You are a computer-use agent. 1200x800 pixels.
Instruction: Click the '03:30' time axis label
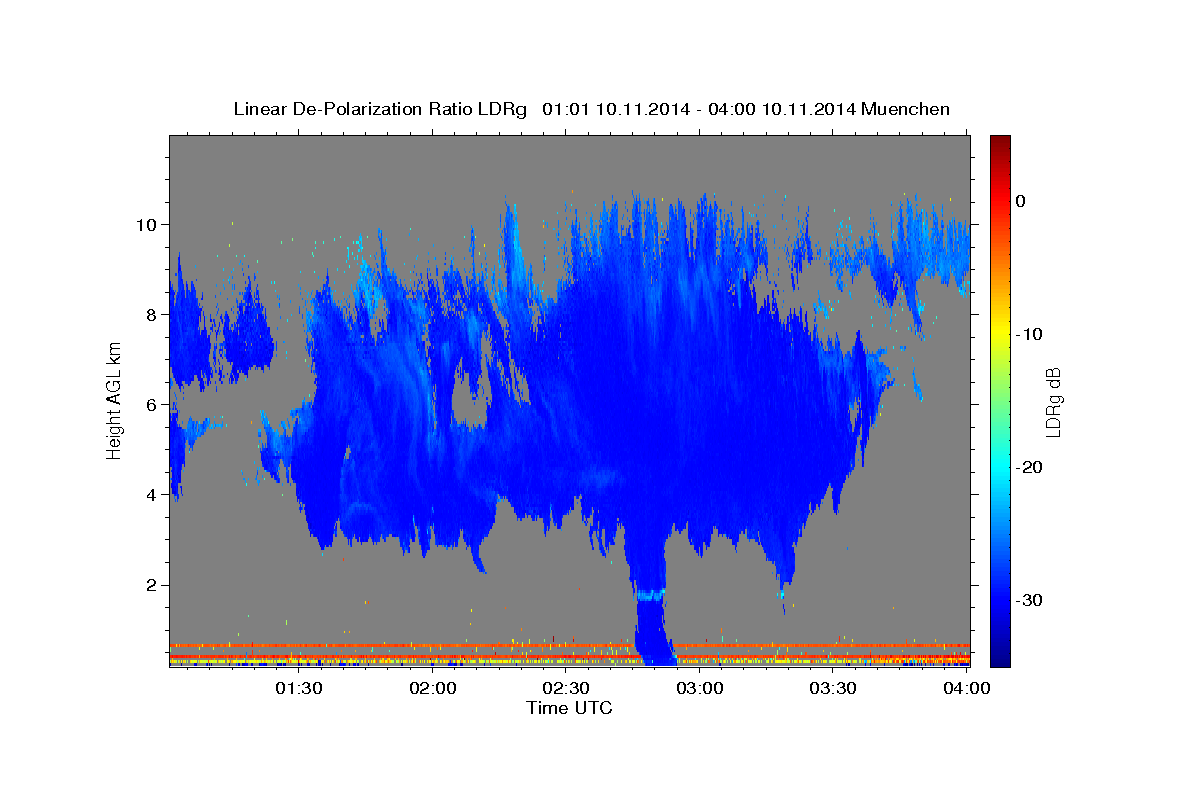[x=833, y=688]
